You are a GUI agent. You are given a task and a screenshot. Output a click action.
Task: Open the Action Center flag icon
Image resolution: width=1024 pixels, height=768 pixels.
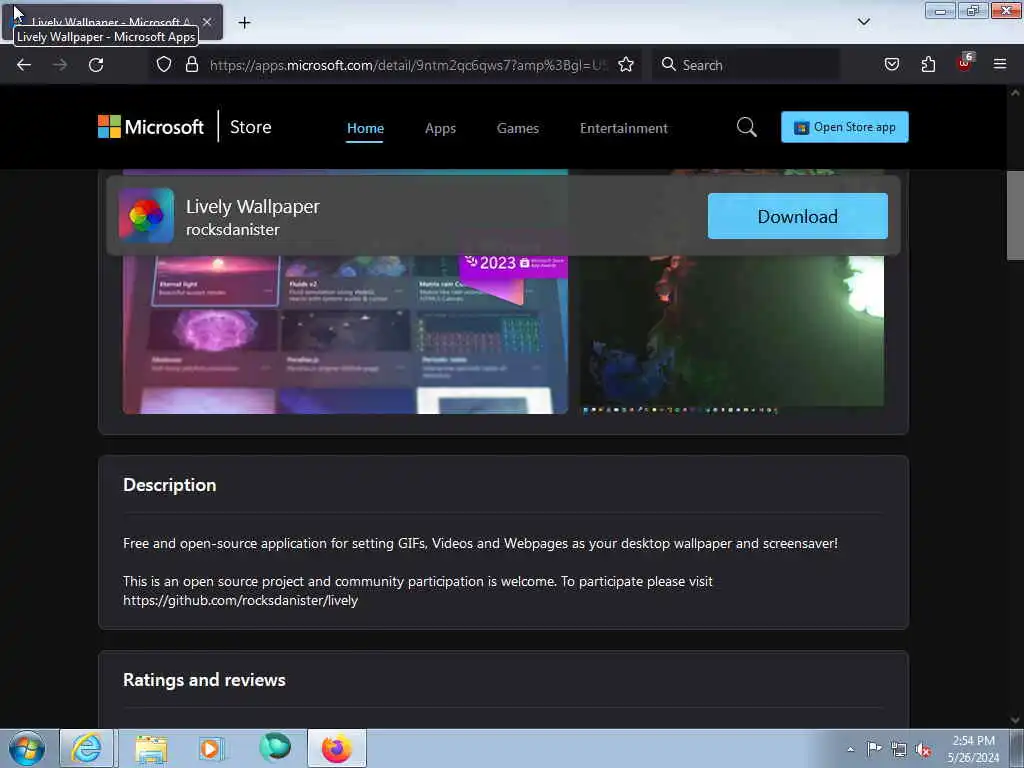[873, 749]
